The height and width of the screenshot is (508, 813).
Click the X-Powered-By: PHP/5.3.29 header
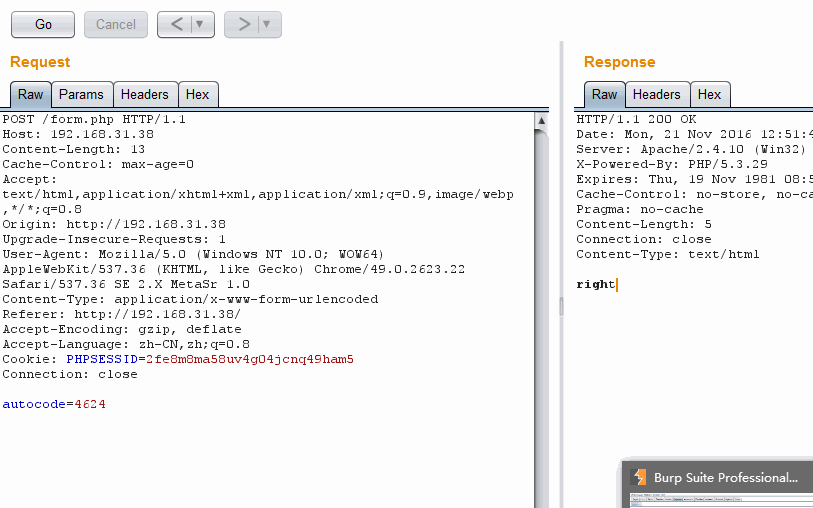pos(672,164)
